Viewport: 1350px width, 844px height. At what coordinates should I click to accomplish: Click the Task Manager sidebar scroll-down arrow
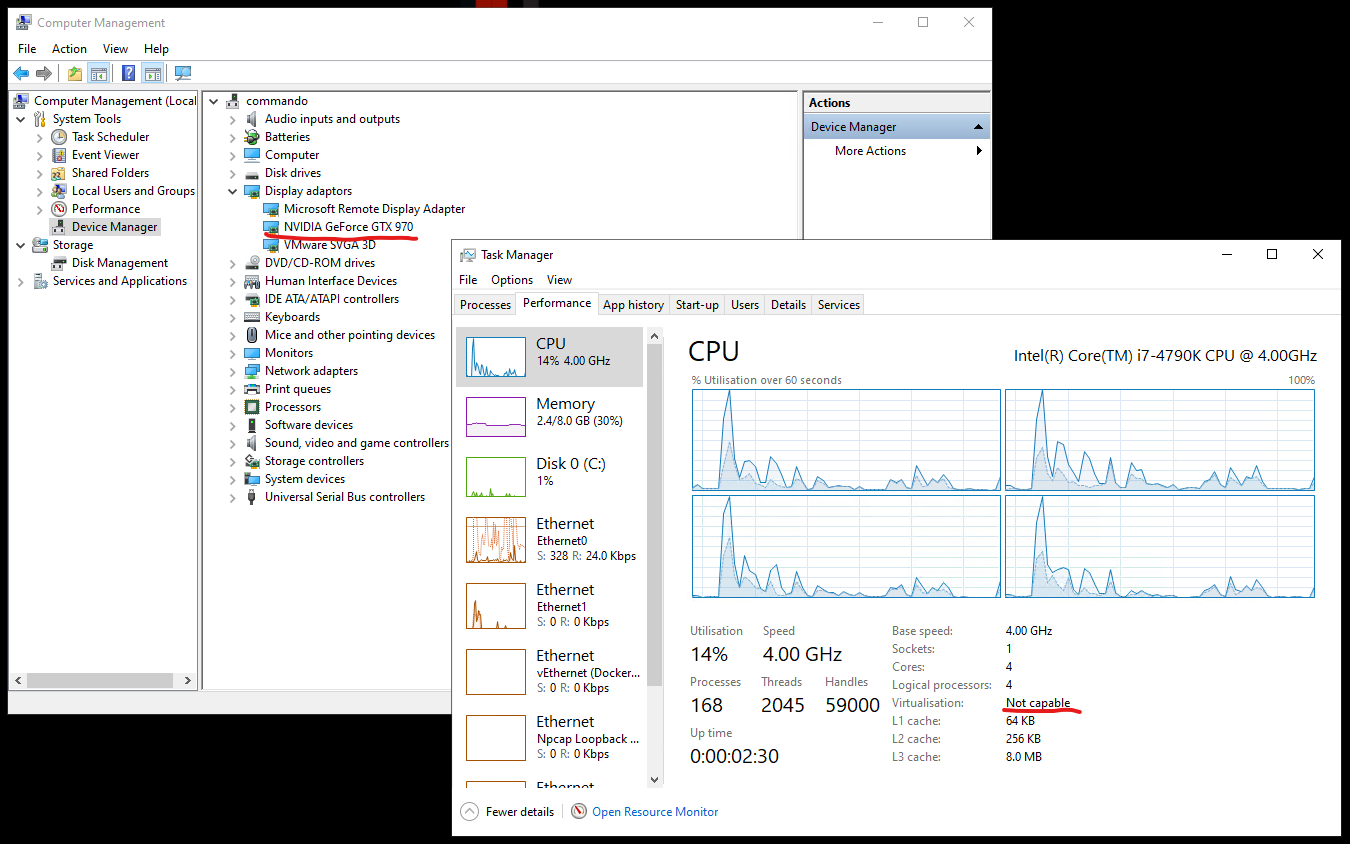click(655, 779)
